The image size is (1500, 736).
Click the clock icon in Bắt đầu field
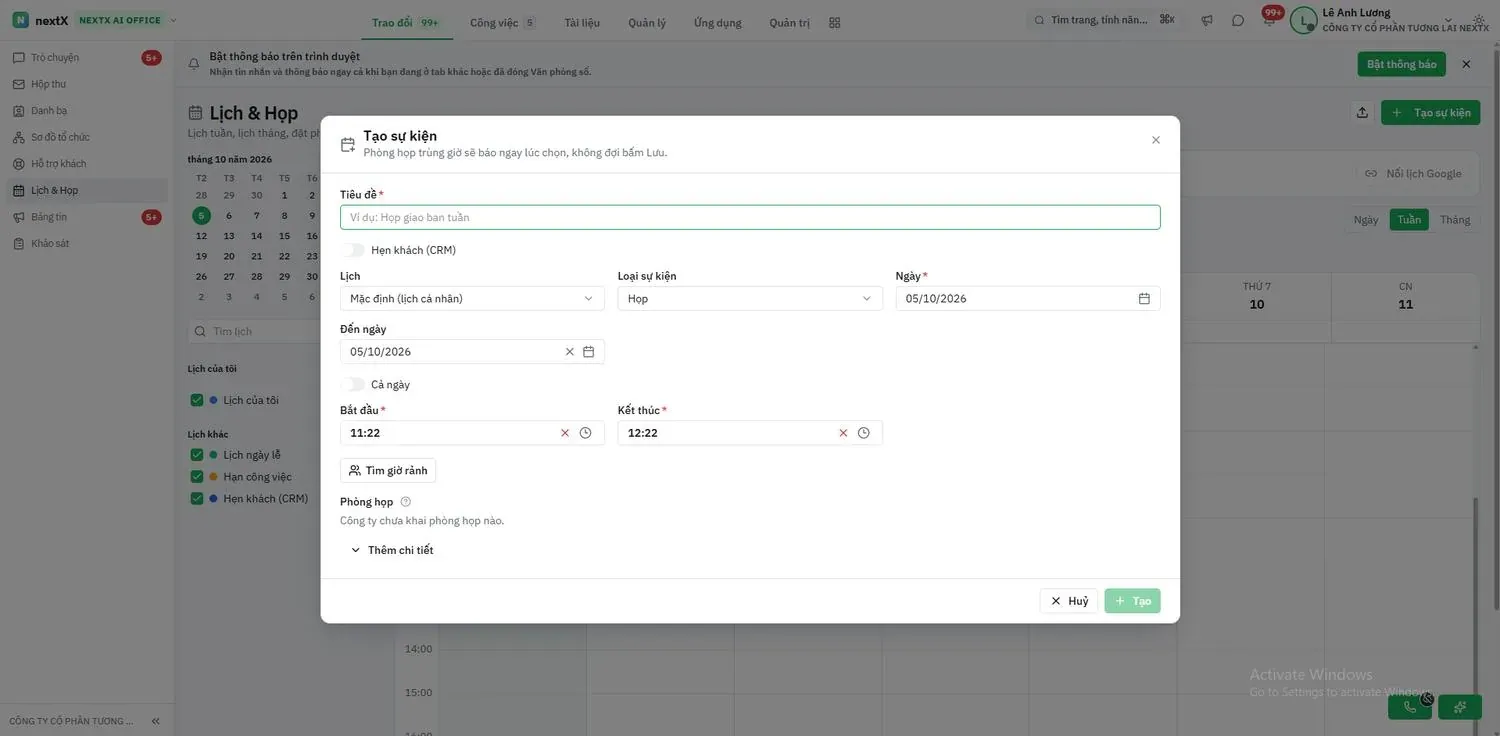586,433
